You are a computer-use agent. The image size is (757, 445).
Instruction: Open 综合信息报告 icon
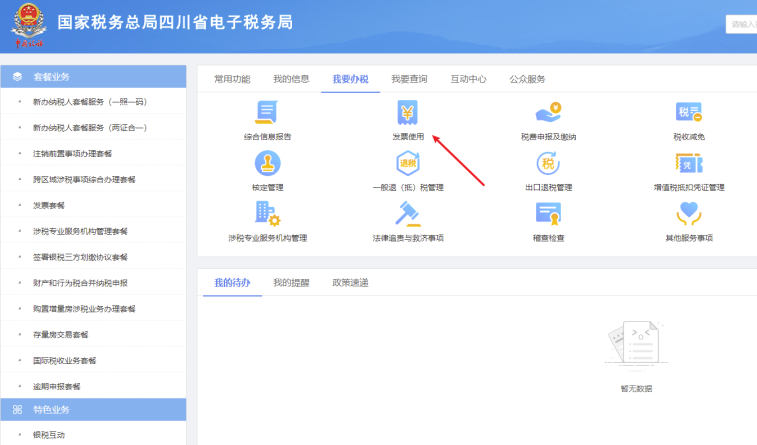click(267, 112)
